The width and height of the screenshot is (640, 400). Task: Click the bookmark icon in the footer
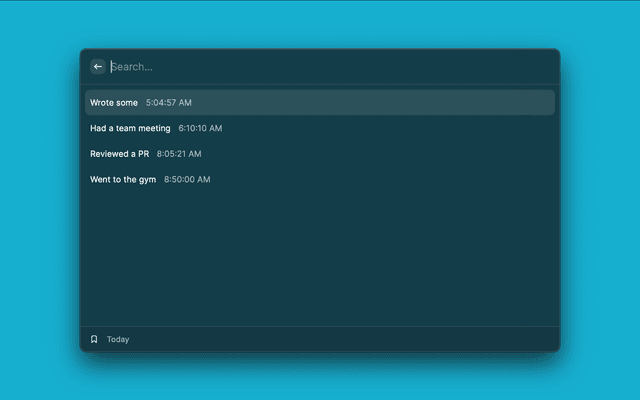point(94,339)
